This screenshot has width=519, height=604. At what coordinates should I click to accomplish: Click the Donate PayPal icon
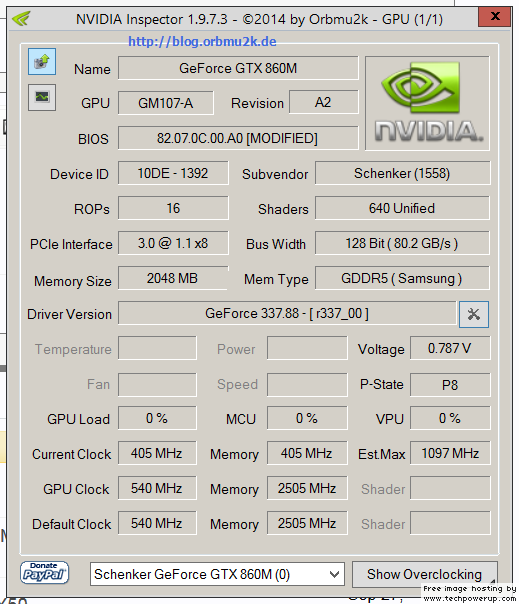pyautogui.click(x=44, y=573)
